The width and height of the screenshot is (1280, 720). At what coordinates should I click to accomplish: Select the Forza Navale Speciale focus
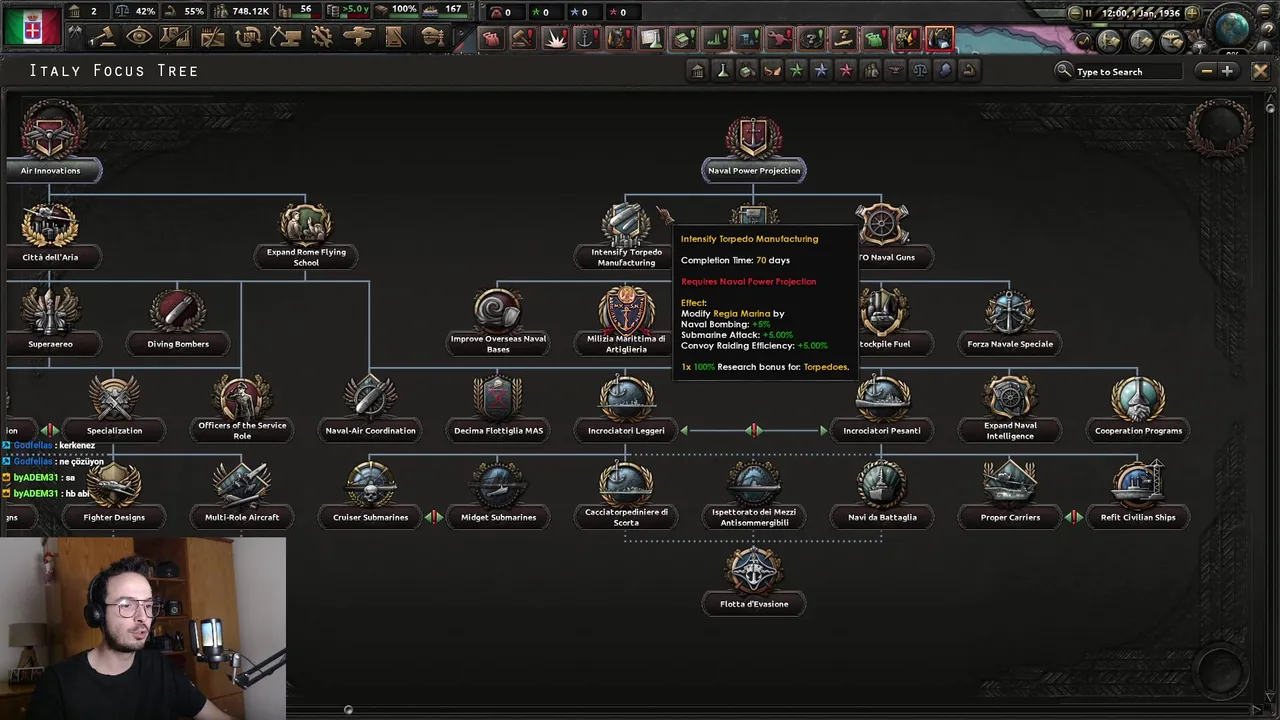pyautogui.click(x=1010, y=323)
